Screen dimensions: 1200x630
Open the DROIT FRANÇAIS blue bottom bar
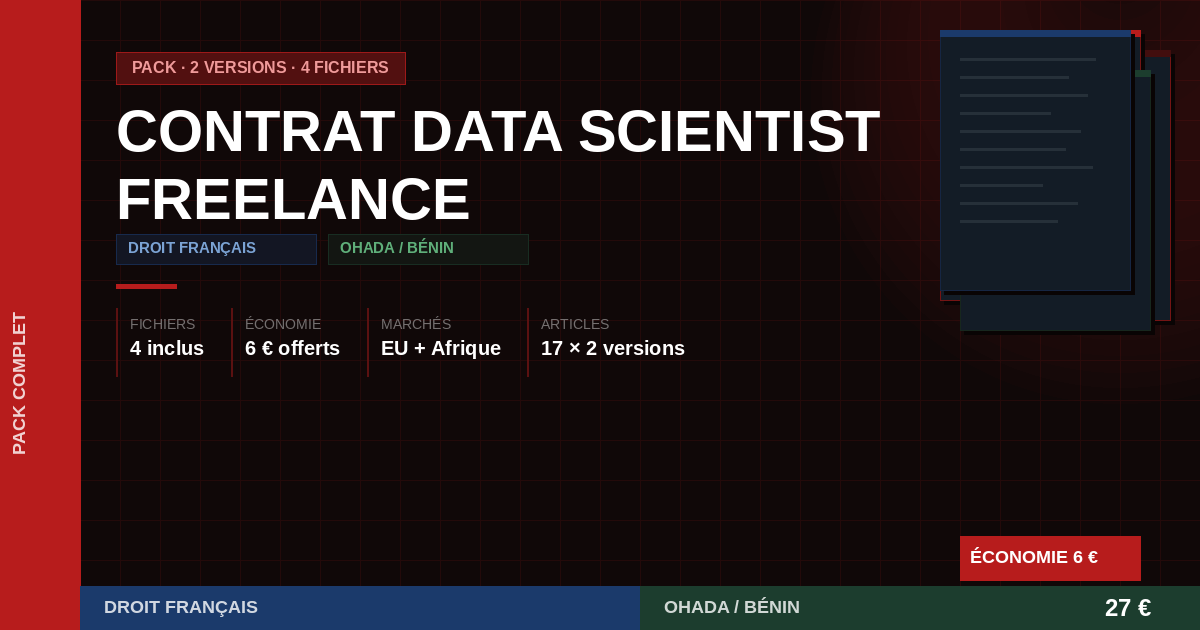[360, 608]
